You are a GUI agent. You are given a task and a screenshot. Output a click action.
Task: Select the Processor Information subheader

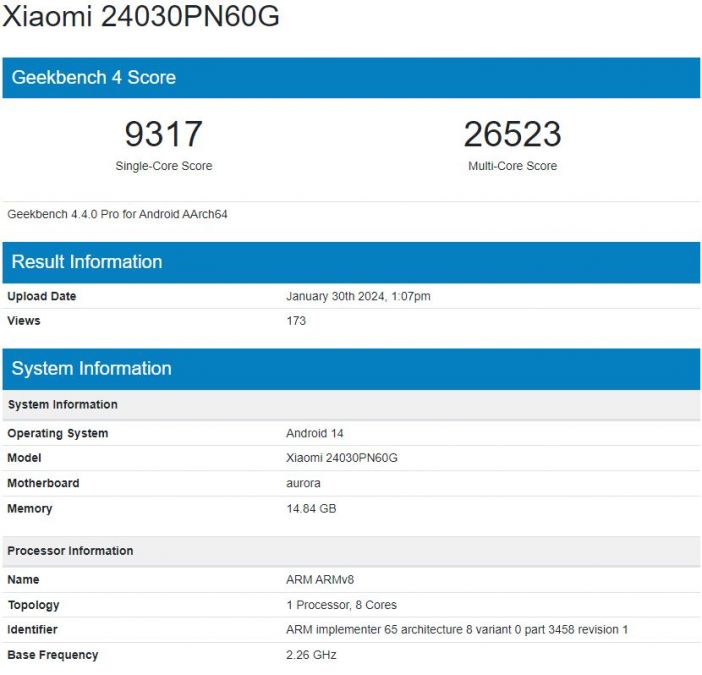coord(351,551)
